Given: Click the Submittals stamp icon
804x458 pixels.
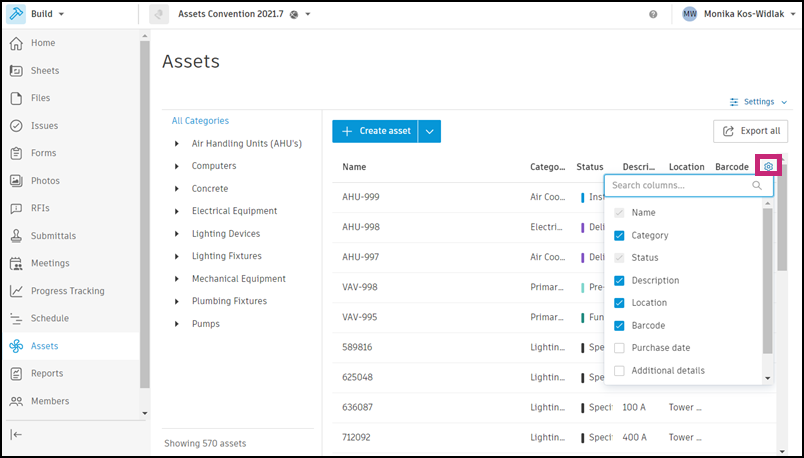Looking at the screenshot, I should click(16, 236).
